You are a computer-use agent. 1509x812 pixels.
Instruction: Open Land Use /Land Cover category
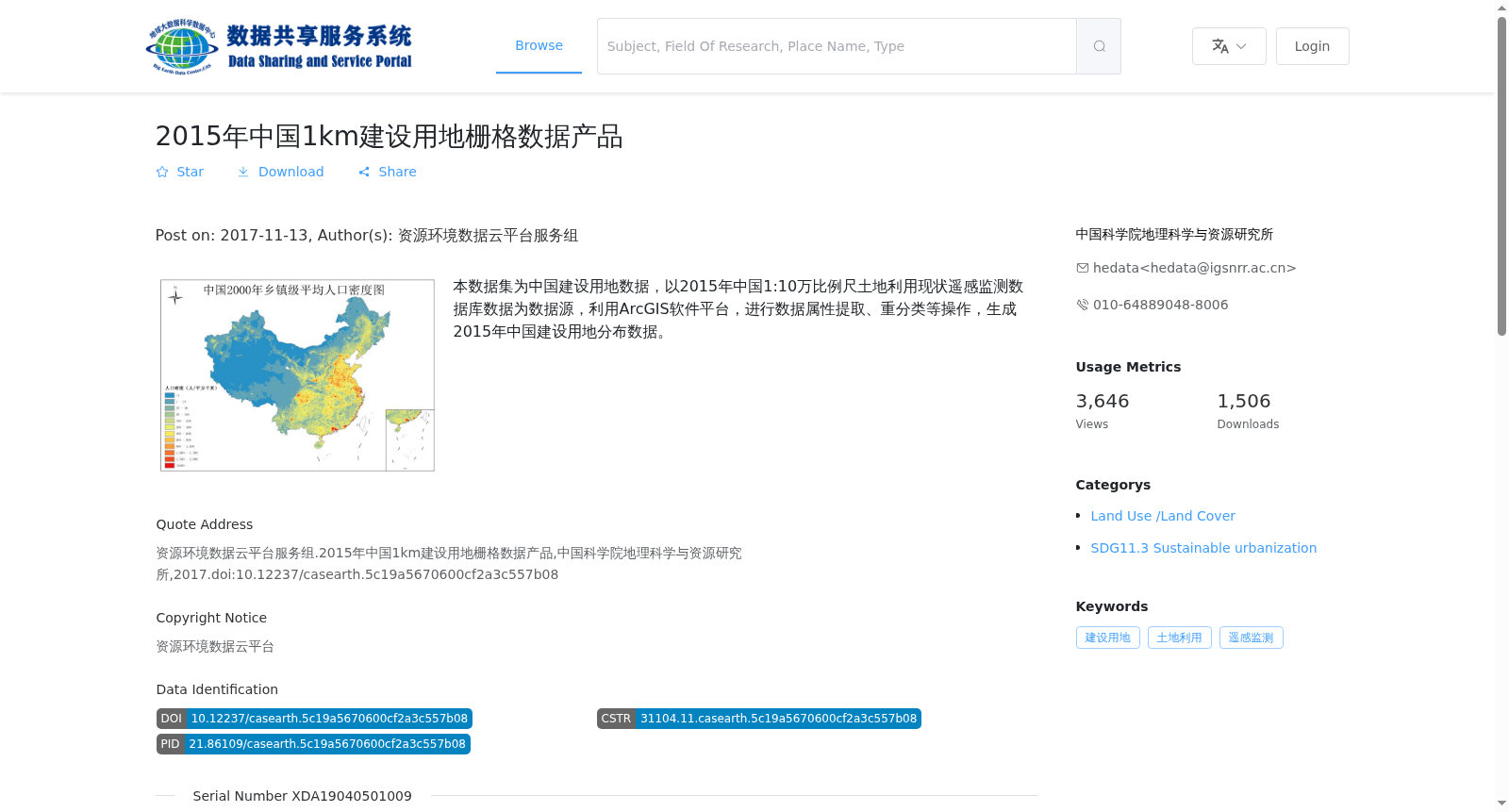pyautogui.click(x=1162, y=516)
